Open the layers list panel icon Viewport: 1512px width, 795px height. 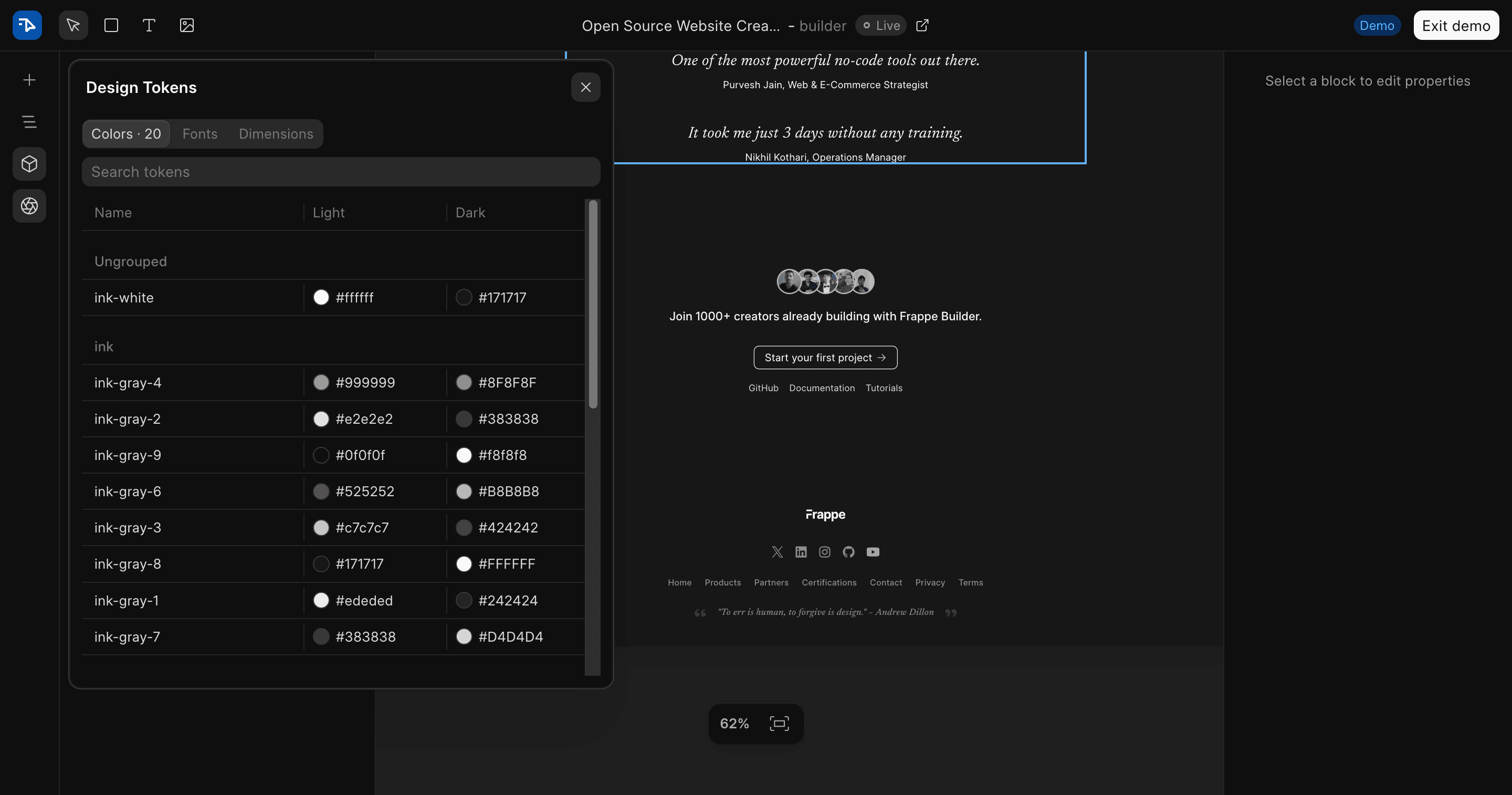[x=29, y=121]
